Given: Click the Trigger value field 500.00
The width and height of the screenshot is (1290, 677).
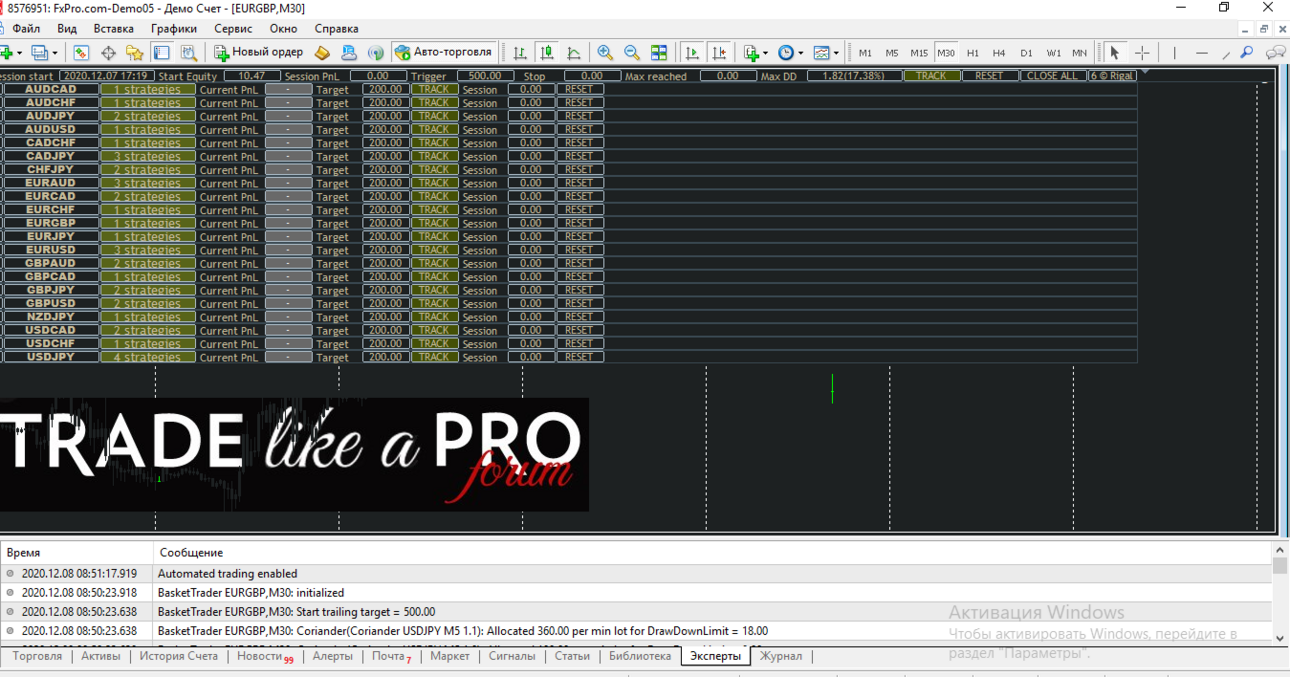Looking at the screenshot, I should pyautogui.click(x=485, y=76).
